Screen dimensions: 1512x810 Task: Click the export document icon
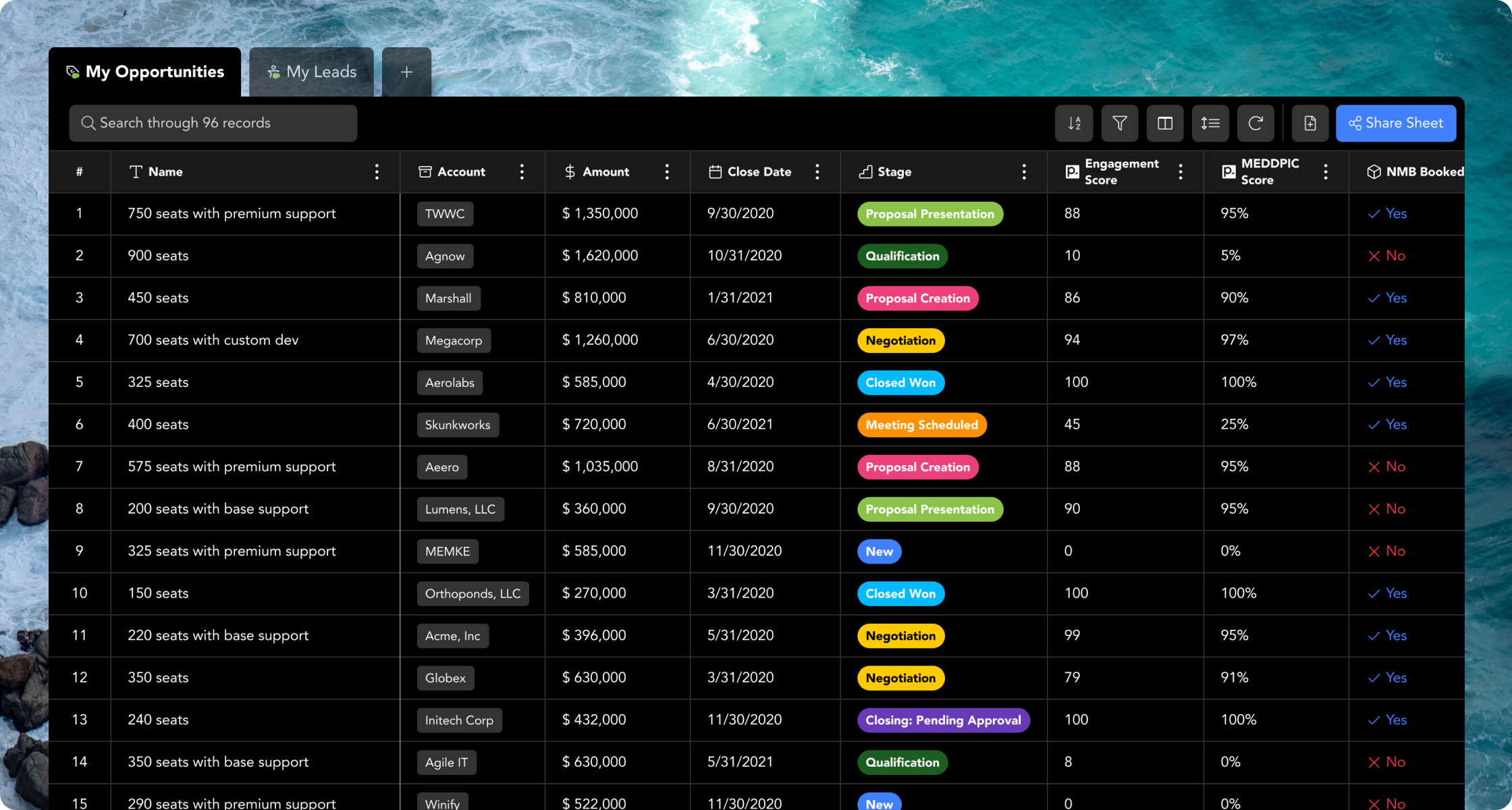coord(1310,124)
